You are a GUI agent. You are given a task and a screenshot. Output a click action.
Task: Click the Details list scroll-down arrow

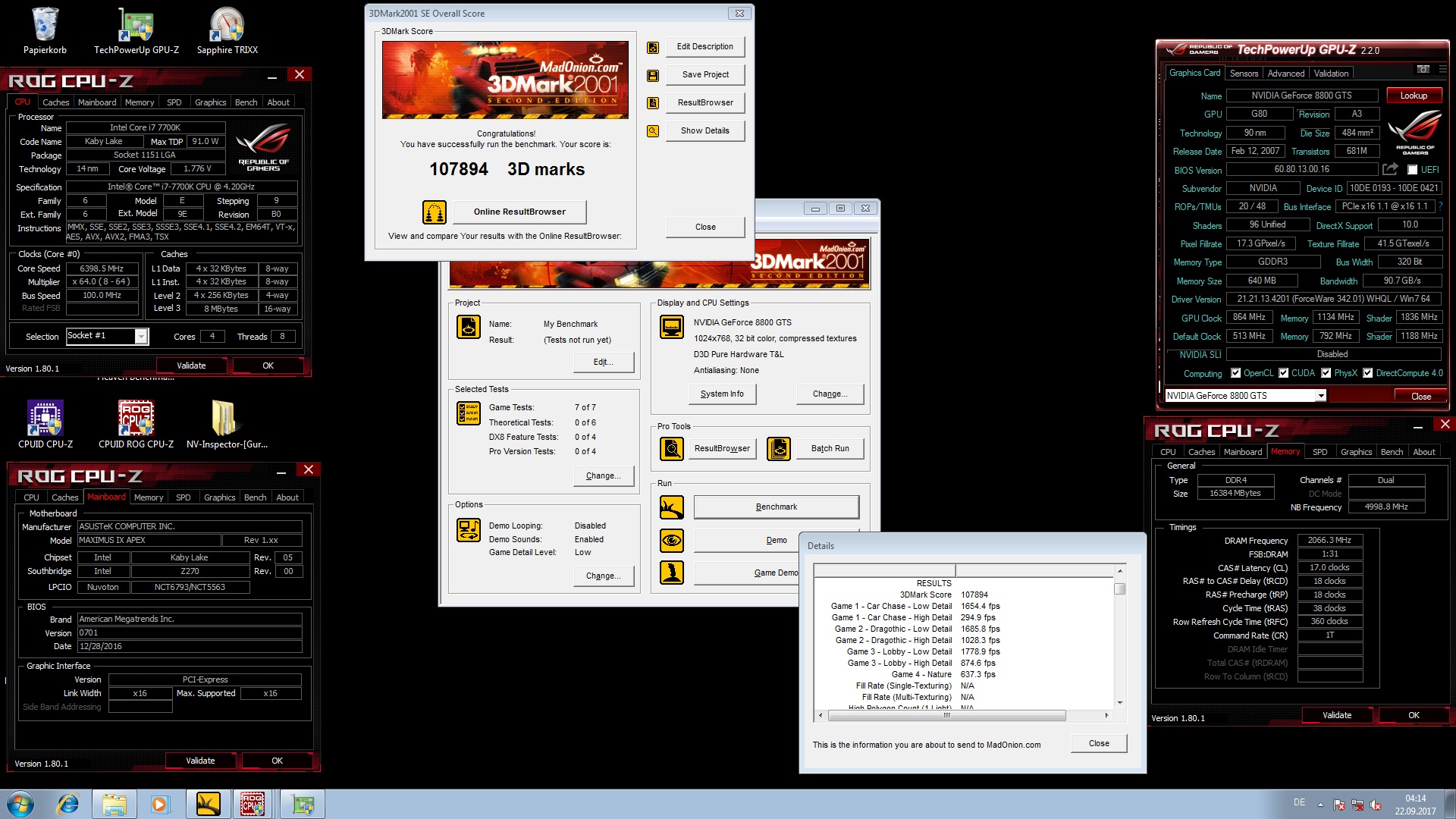point(1120,702)
